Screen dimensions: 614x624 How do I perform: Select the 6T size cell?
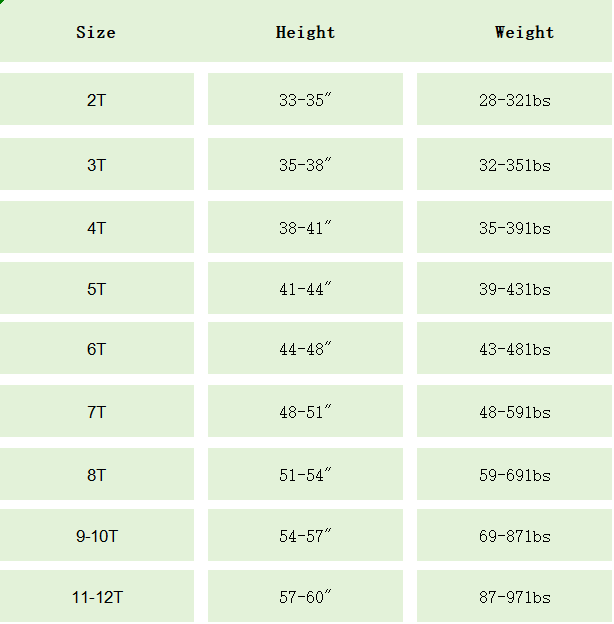(x=96, y=350)
